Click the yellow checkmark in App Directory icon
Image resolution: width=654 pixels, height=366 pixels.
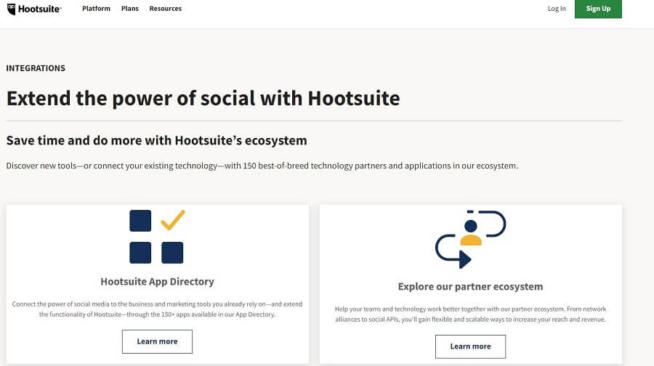[173, 220]
